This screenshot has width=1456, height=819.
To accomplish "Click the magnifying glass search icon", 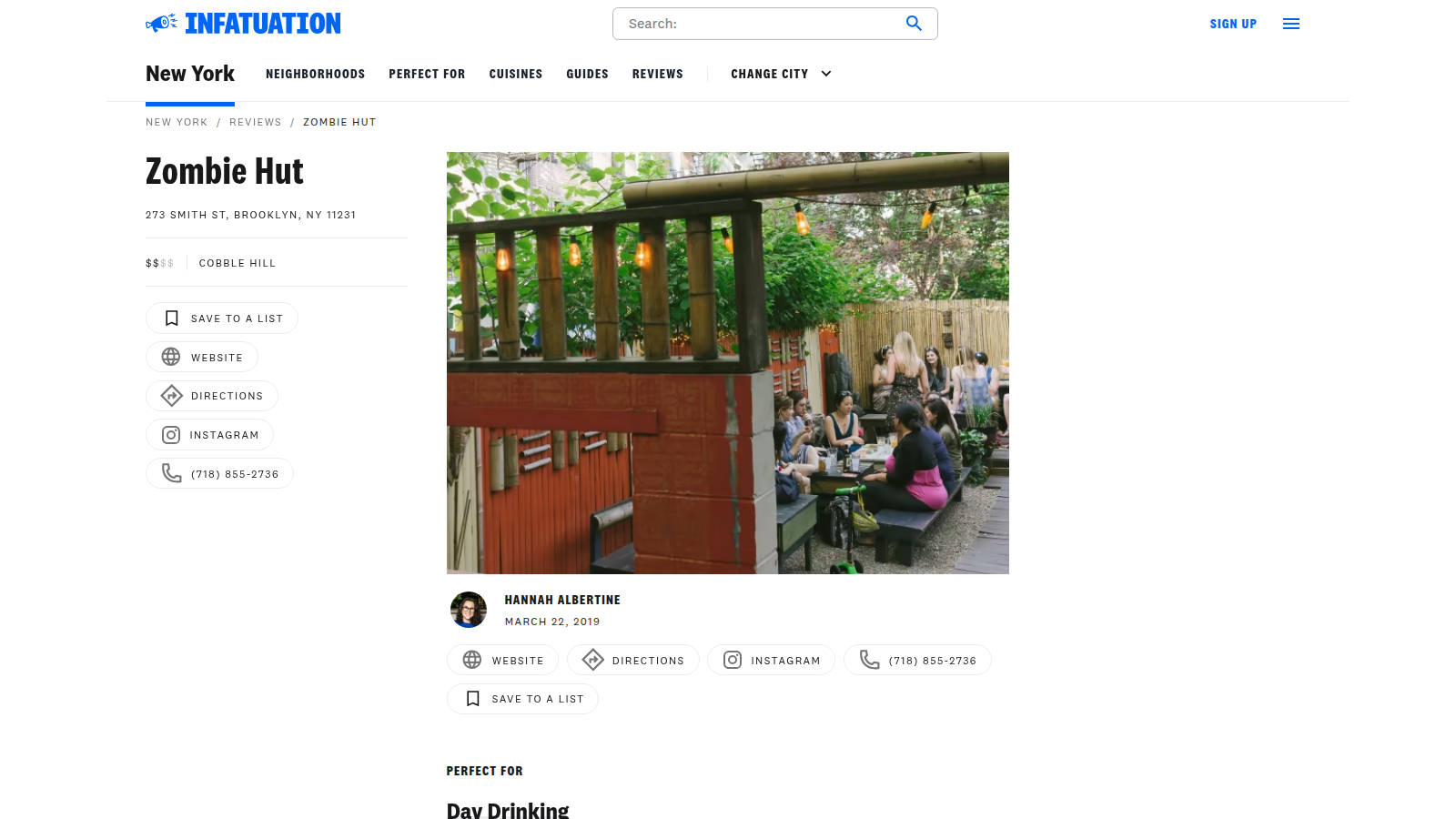I will 914,24.
